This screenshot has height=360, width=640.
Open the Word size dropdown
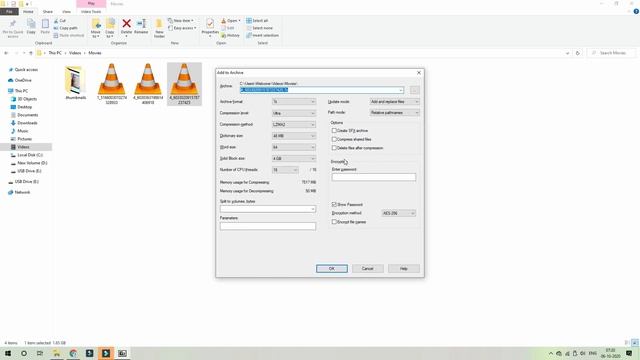point(294,147)
